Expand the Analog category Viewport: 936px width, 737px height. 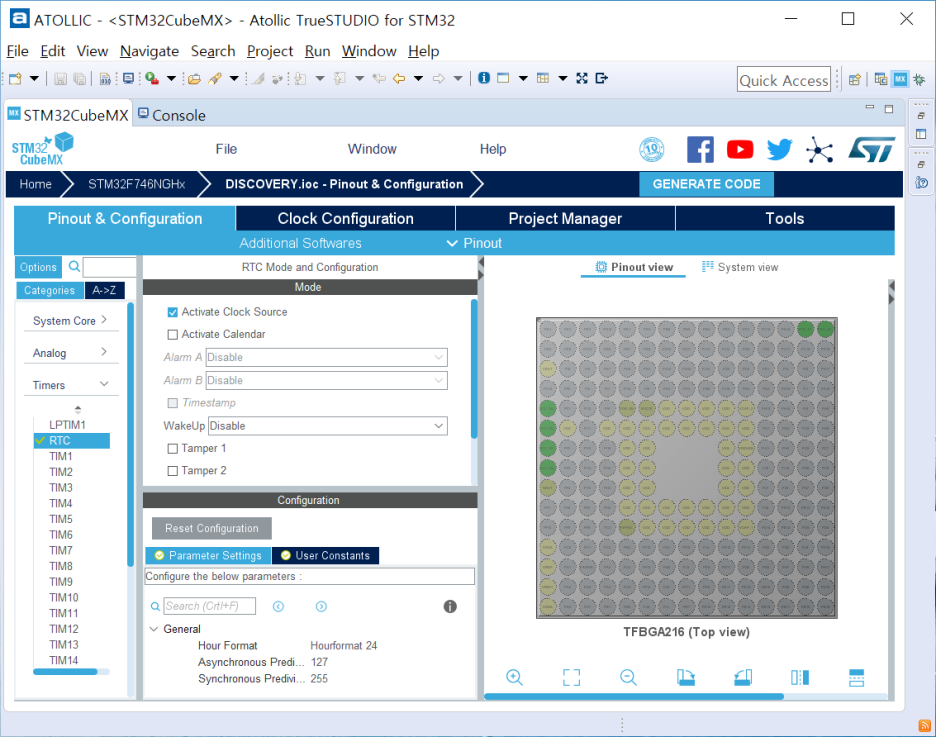click(71, 353)
